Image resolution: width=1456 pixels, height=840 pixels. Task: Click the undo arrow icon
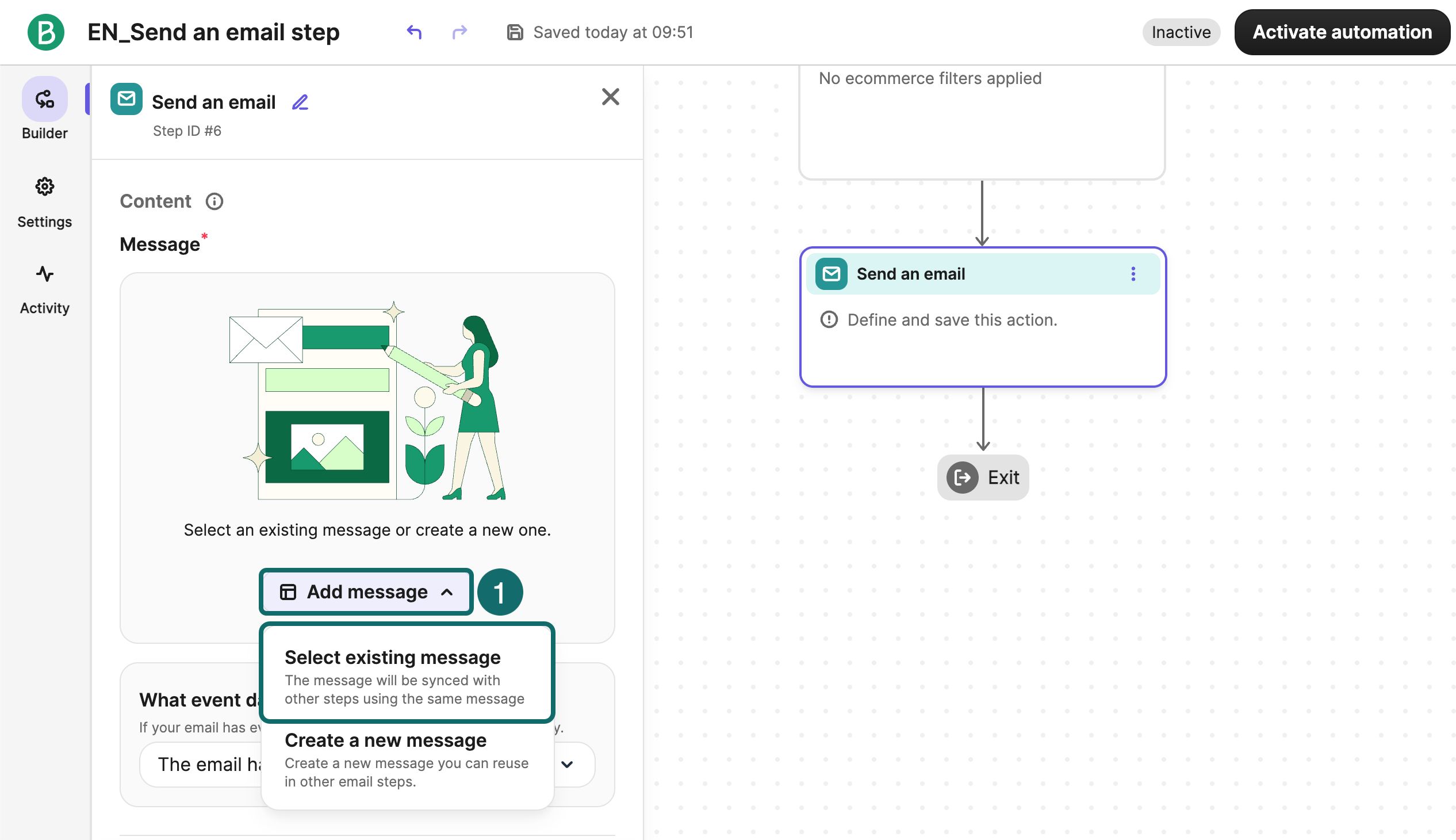pyautogui.click(x=413, y=32)
